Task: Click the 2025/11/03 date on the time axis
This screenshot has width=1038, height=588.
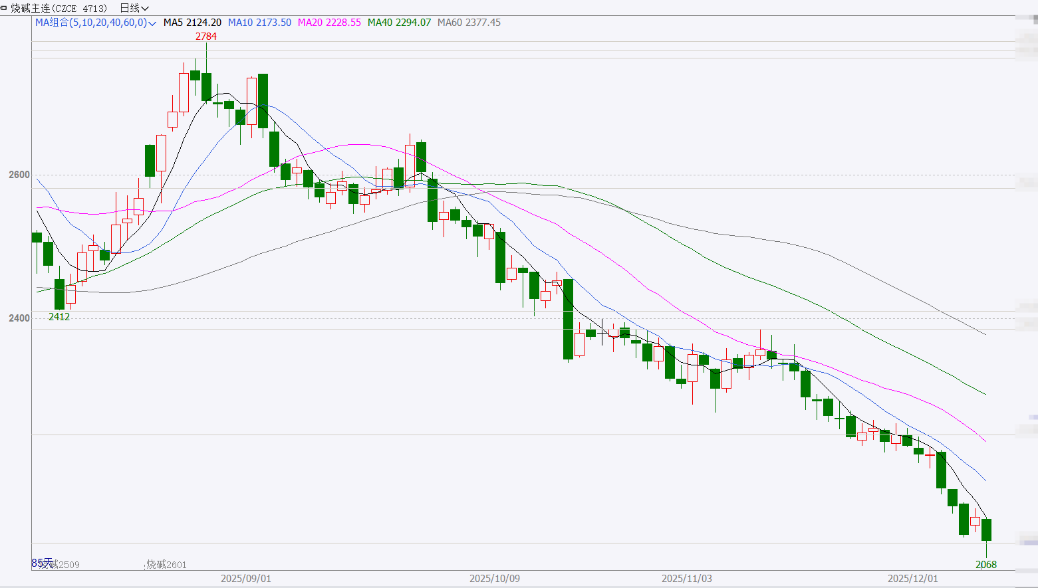Action: click(686, 579)
